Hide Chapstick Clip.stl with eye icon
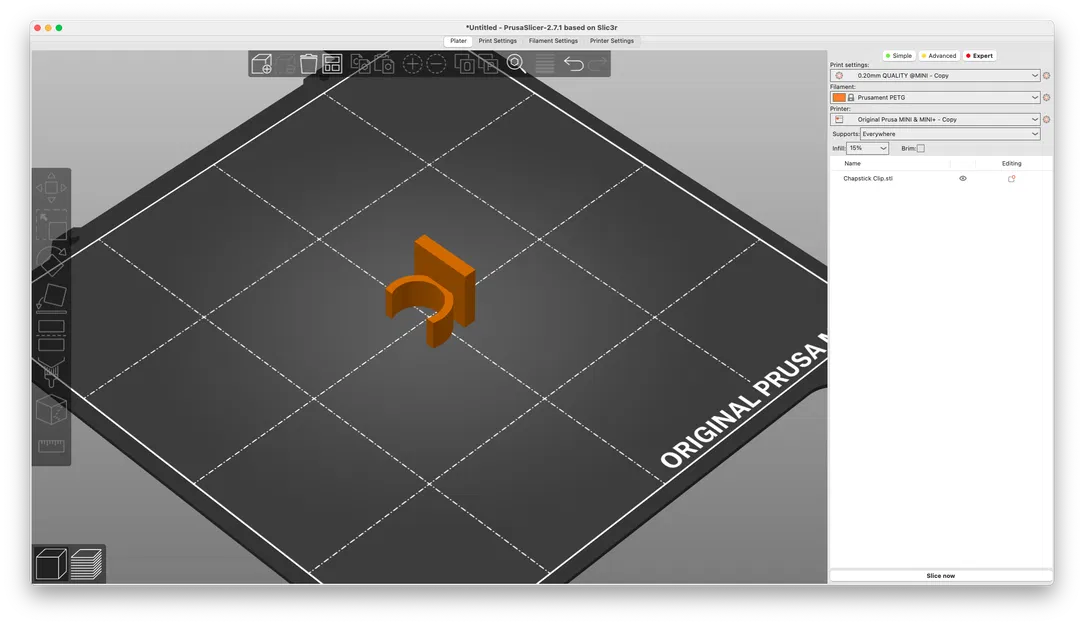The height and width of the screenshot is (625, 1084). pos(962,178)
